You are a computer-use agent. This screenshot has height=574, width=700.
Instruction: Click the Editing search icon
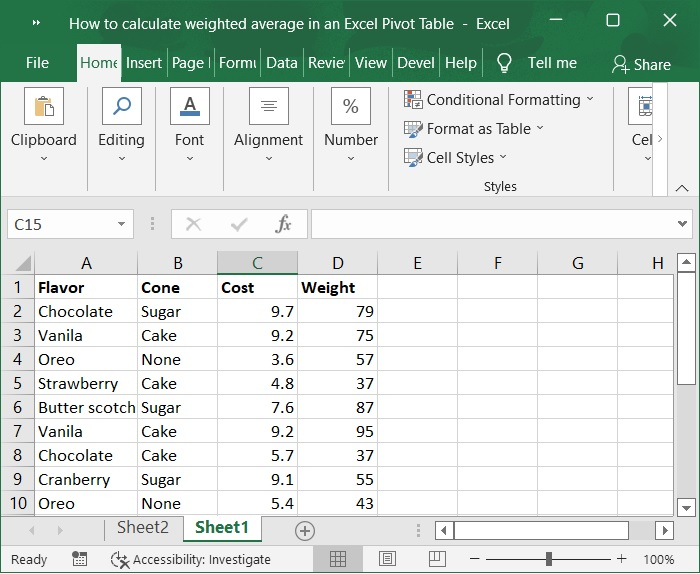tap(121, 107)
